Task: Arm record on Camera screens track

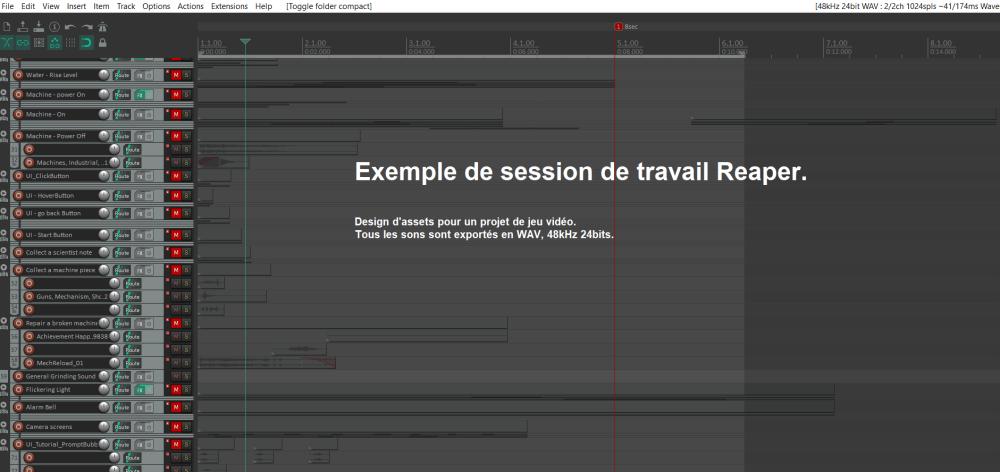Action: click(18, 427)
